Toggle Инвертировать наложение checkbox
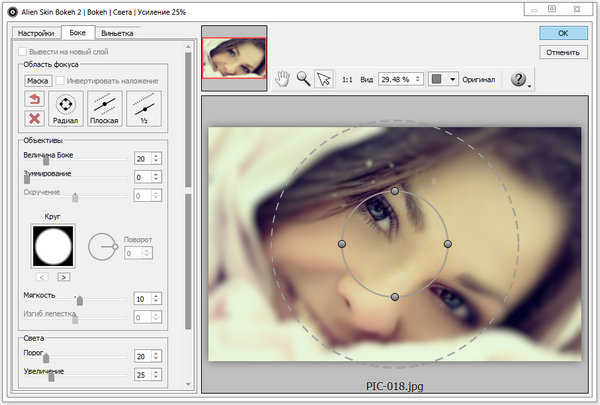Image resolution: width=600 pixels, height=405 pixels. pos(61,80)
